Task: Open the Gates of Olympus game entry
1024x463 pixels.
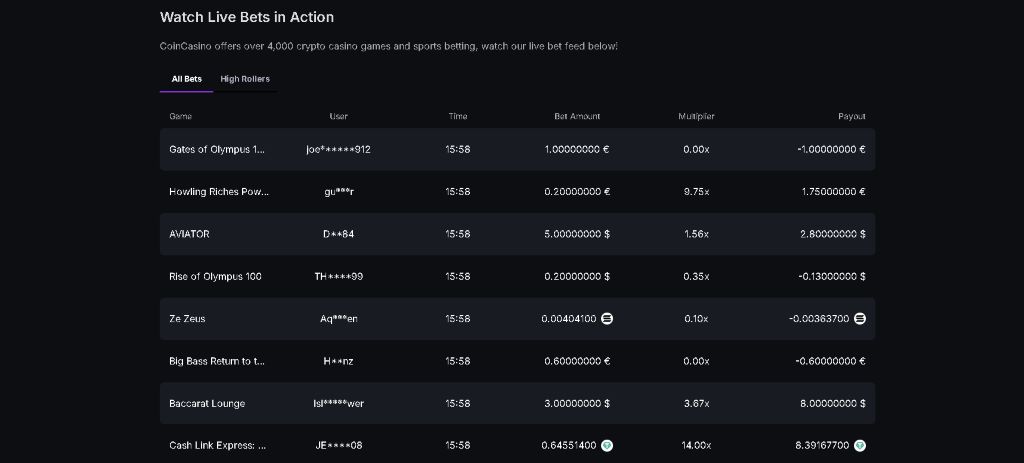Action: [217, 150]
